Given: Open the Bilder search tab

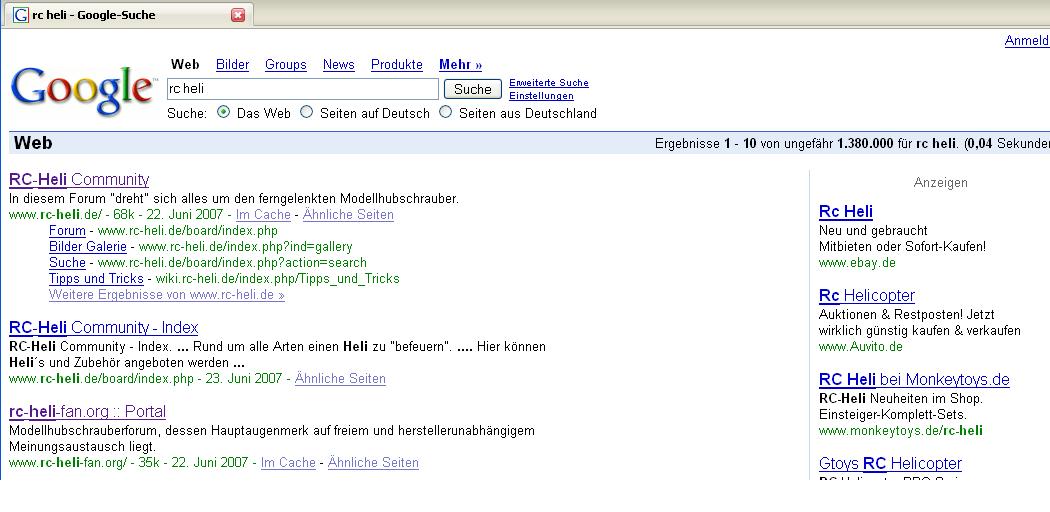Looking at the screenshot, I should pyautogui.click(x=232, y=65).
